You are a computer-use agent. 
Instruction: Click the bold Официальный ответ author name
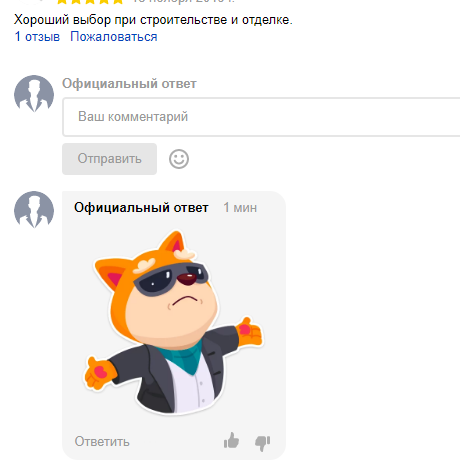141,208
